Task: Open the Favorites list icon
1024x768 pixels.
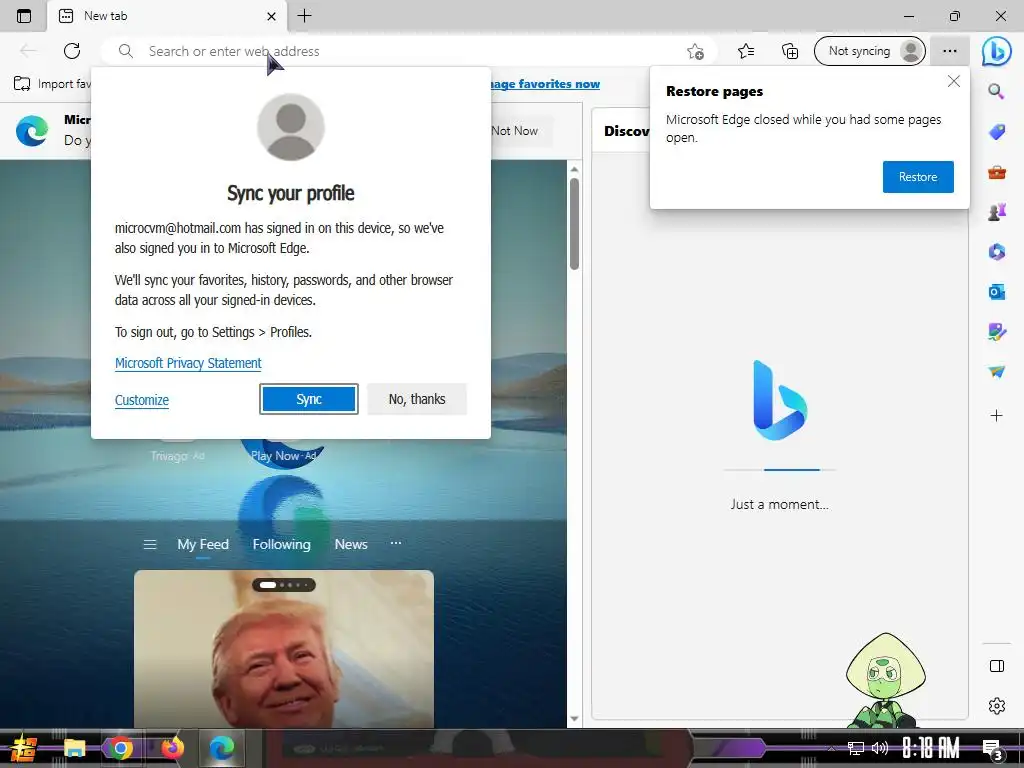Action: 746,51
